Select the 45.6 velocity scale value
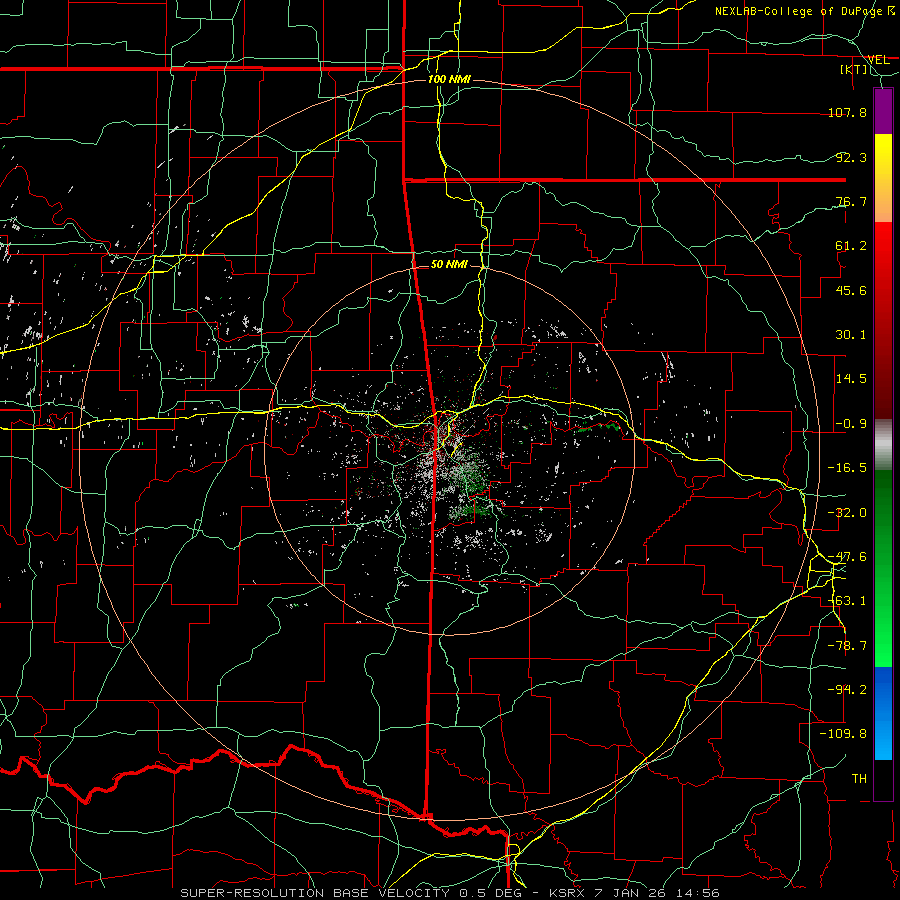 [851, 290]
